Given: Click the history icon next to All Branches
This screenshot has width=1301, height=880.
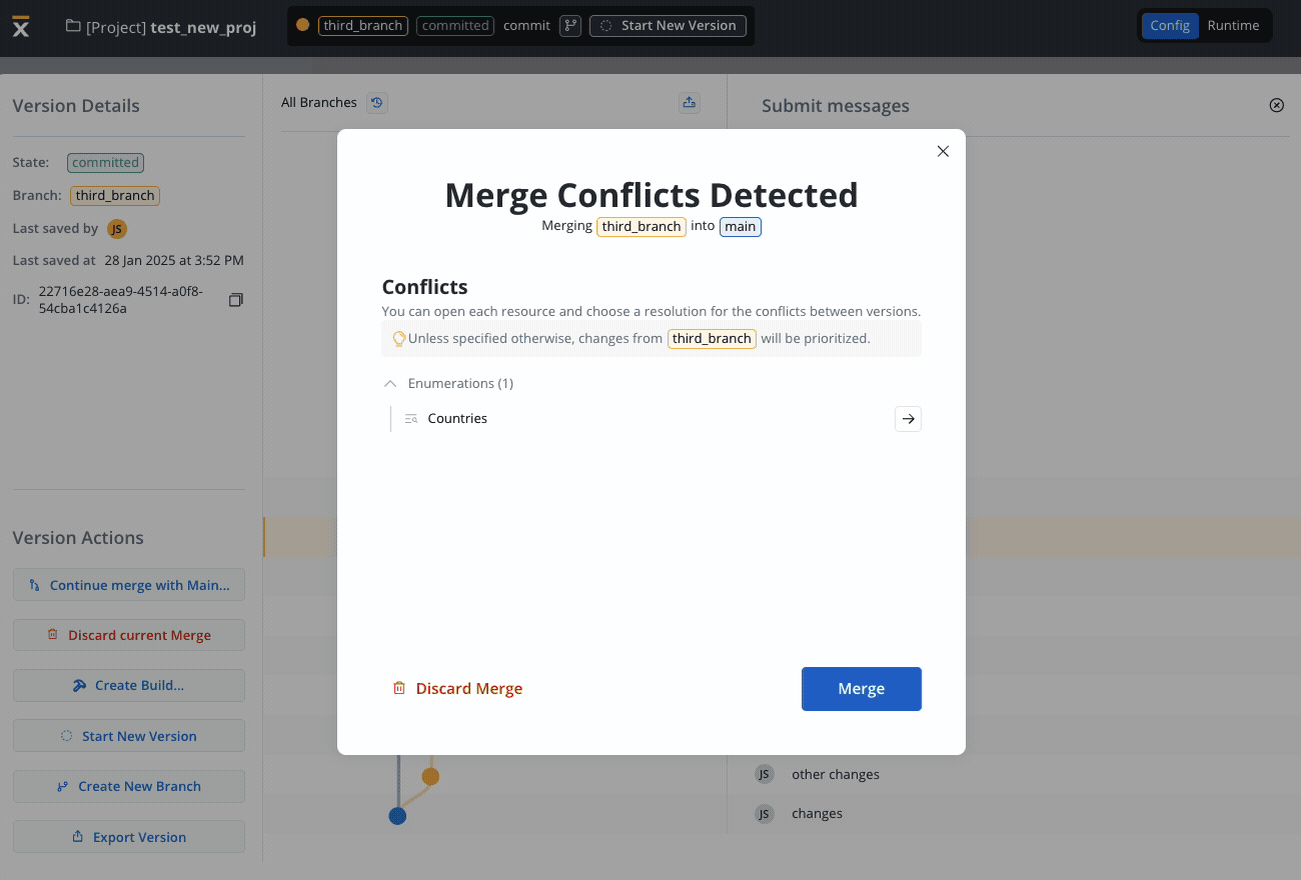Looking at the screenshot, I should 377,102.
